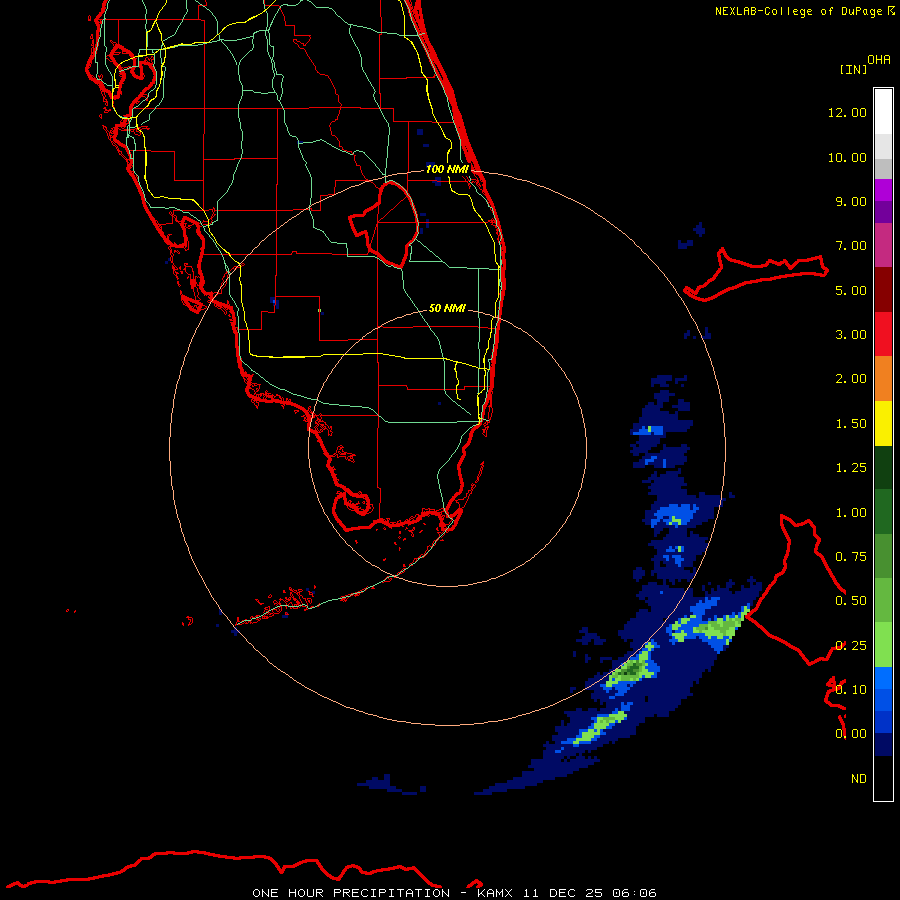The width and height of the screenshot is (900, 900).
Task: Click the 0.50 legend value
Action: click(851, 601)
